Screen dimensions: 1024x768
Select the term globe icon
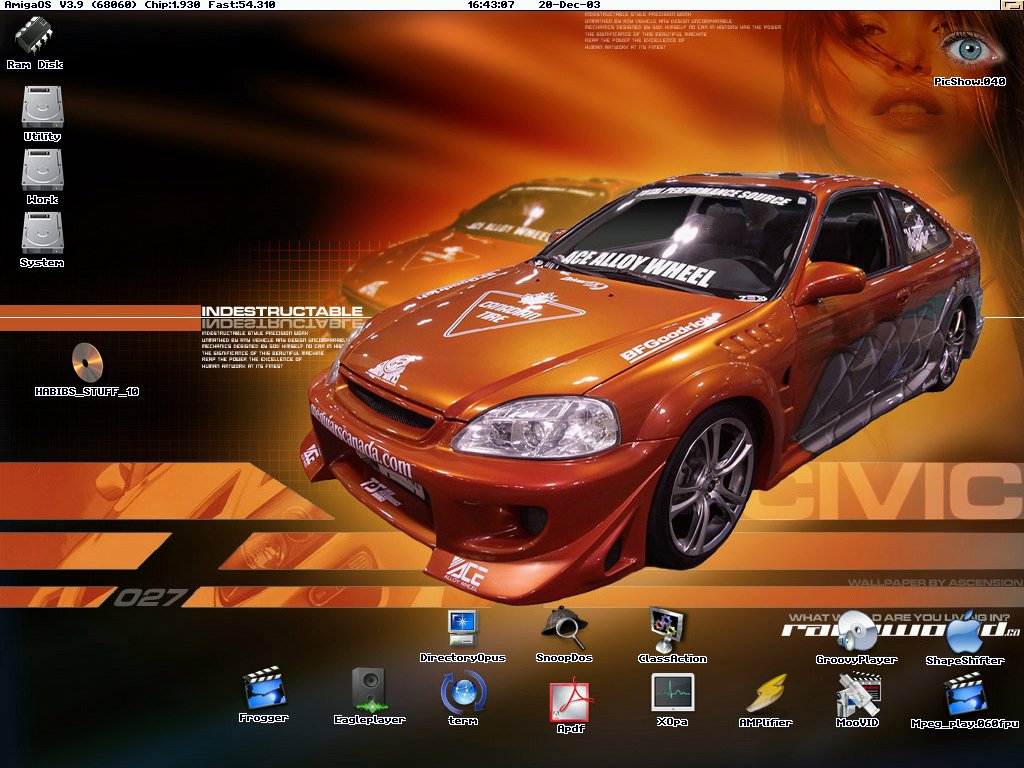coord(463,692)
